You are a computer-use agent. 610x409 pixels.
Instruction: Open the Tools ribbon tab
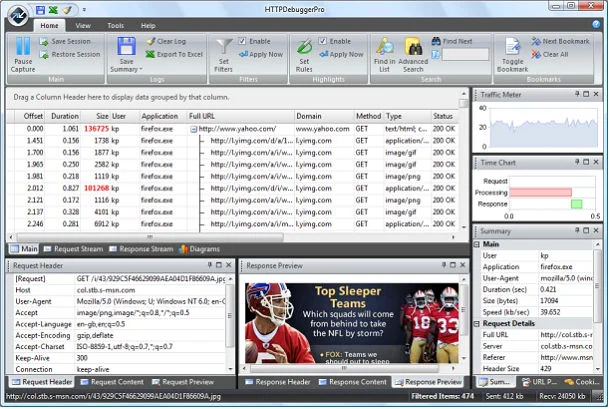115,24
